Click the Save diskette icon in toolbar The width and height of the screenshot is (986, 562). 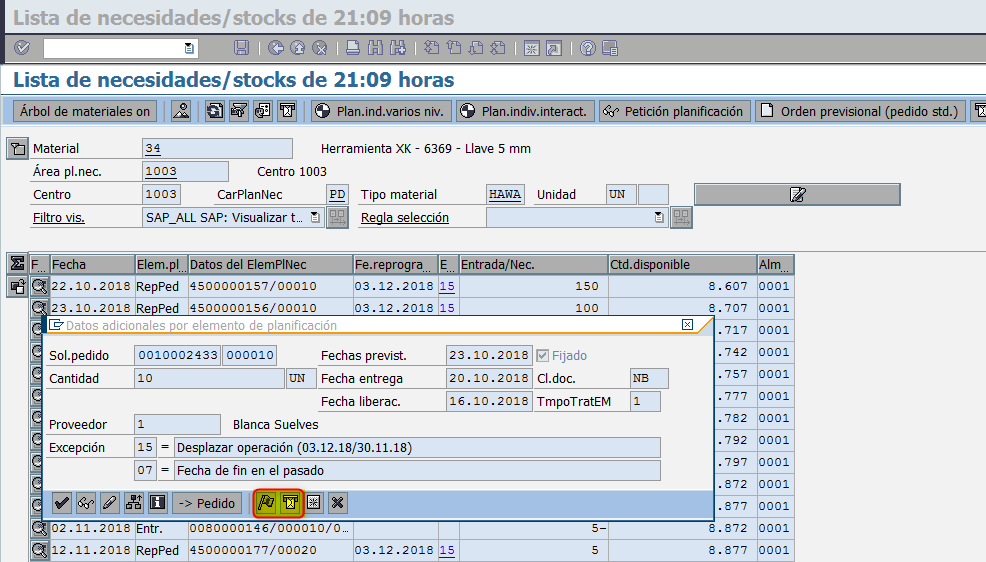click(x=241, y=48)
